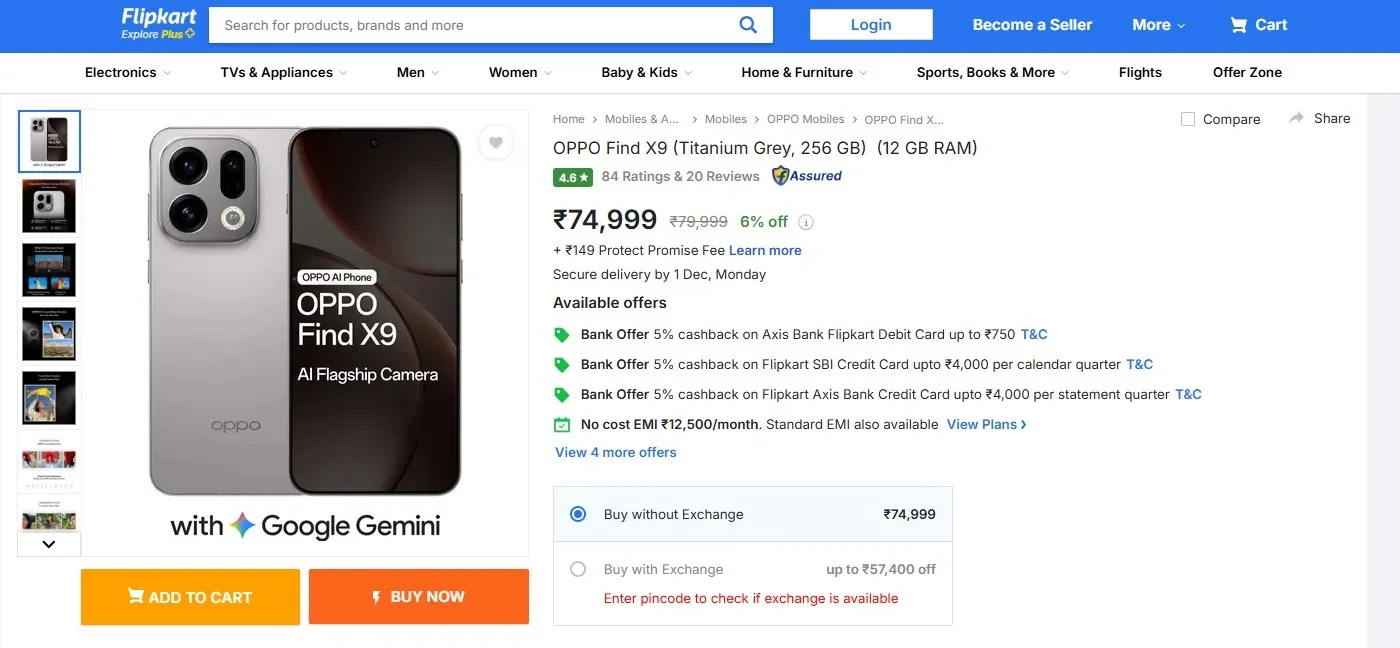Image resolution: width=1400 pixels, height=648 pixels.
Task: Click the info icon beside 6% off
Action: [807, 222]
